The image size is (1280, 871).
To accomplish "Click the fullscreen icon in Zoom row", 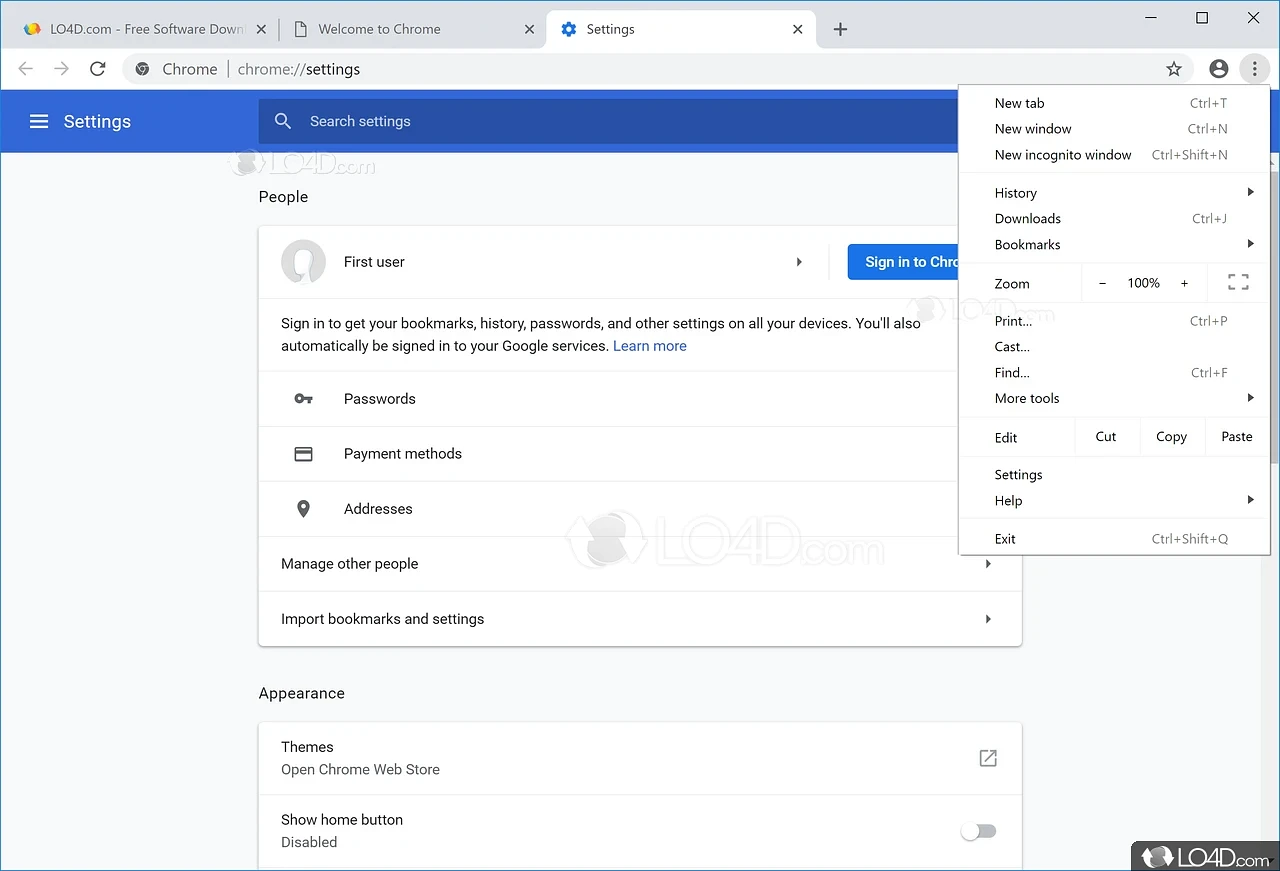I will (1238, 283).
